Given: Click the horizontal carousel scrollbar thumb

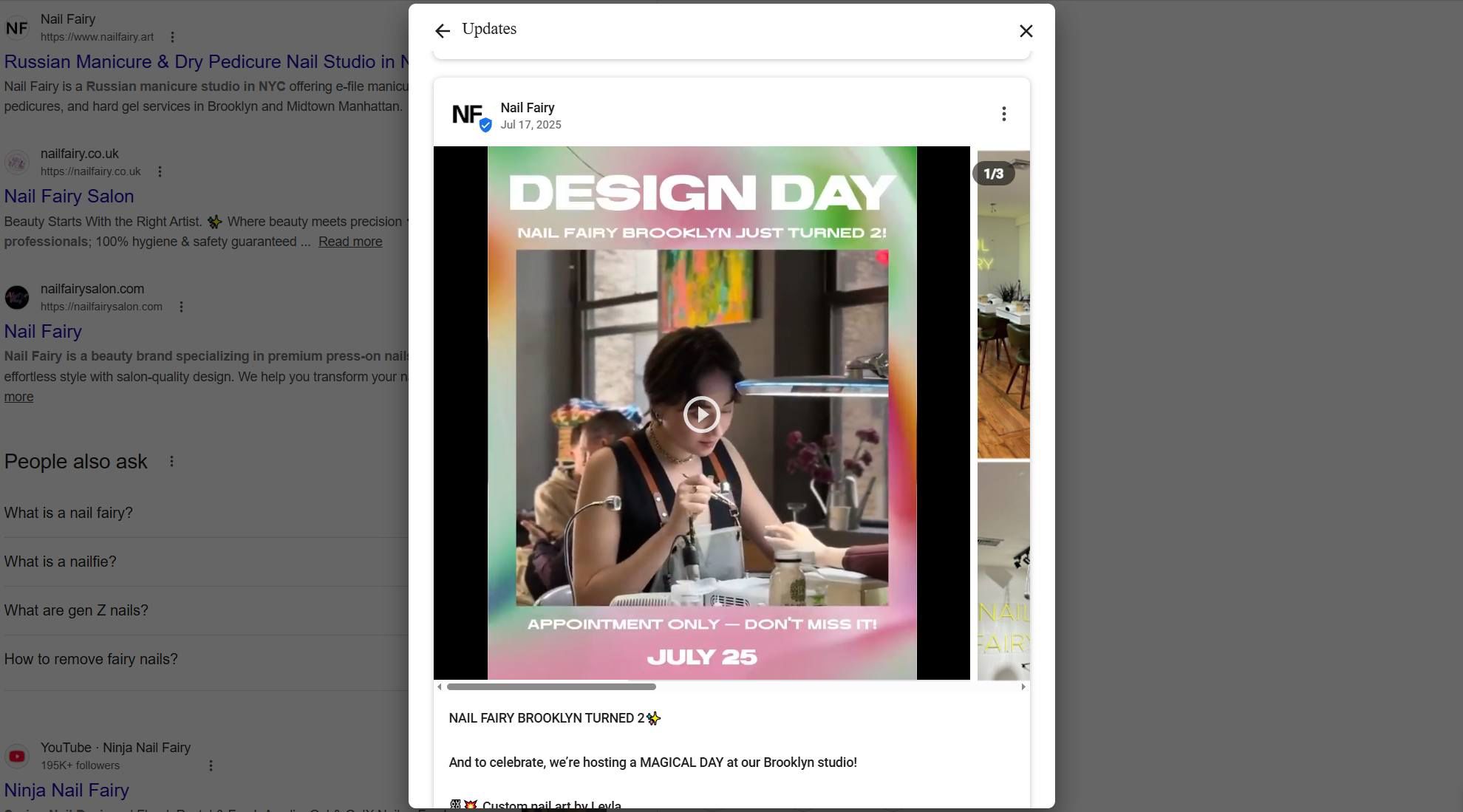Looking at the screenshot, I should (551, 686).
